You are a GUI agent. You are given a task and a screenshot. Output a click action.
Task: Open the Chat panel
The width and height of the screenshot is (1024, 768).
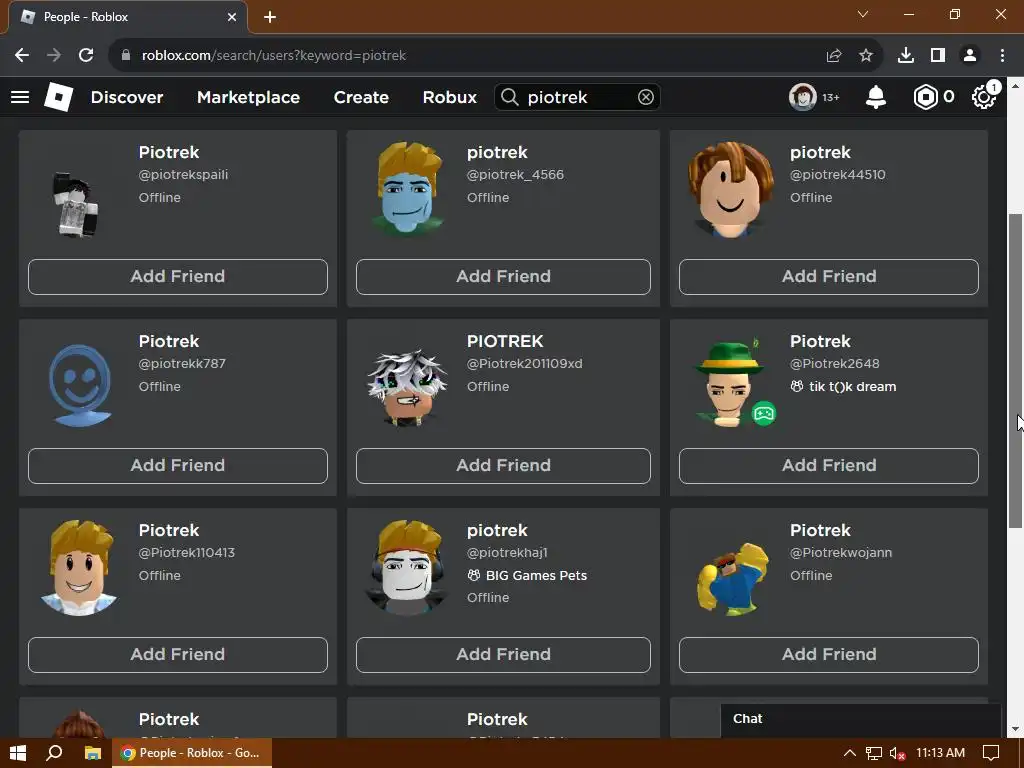(861, 719)
